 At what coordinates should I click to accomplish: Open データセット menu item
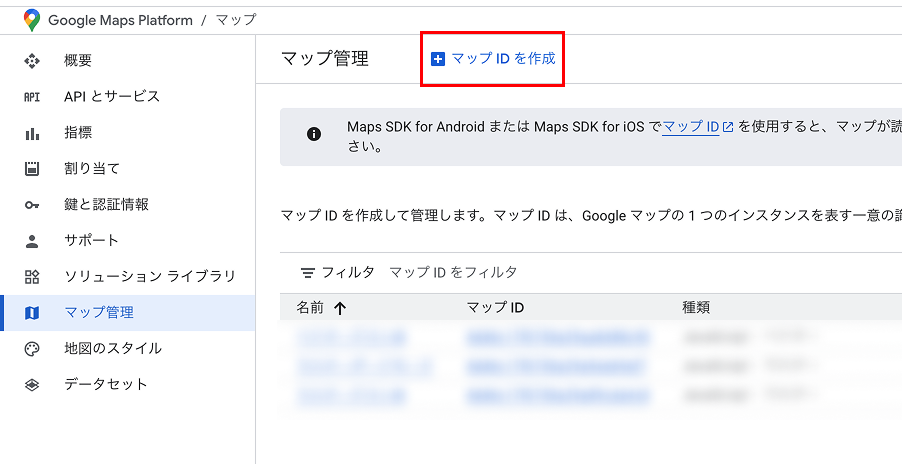point(106,384)
